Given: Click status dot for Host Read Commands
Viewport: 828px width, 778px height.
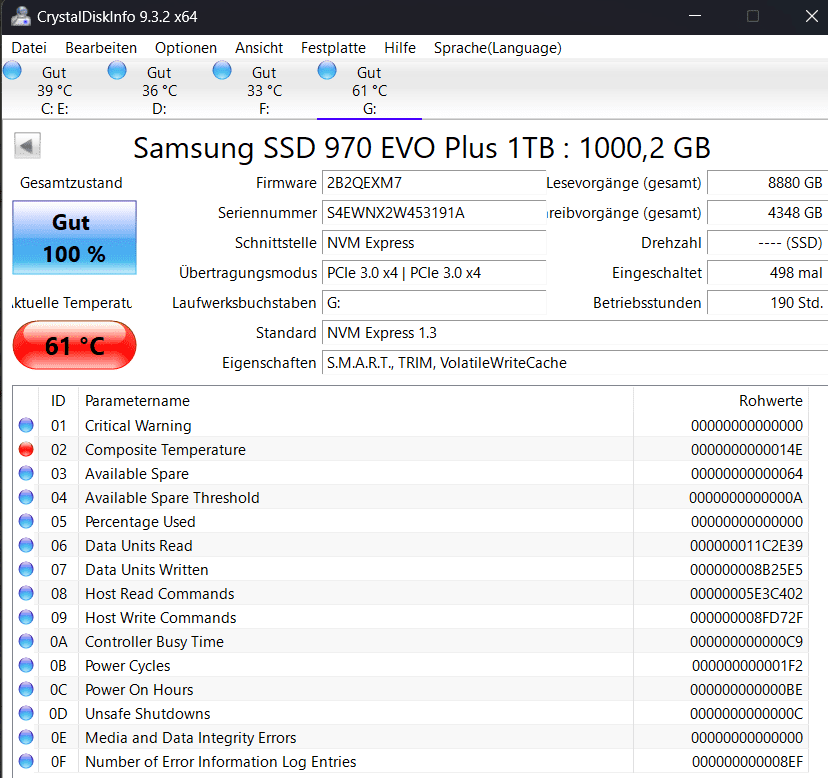Looking at the screenshot, I should pyautogui.click(x=26, y=594).
